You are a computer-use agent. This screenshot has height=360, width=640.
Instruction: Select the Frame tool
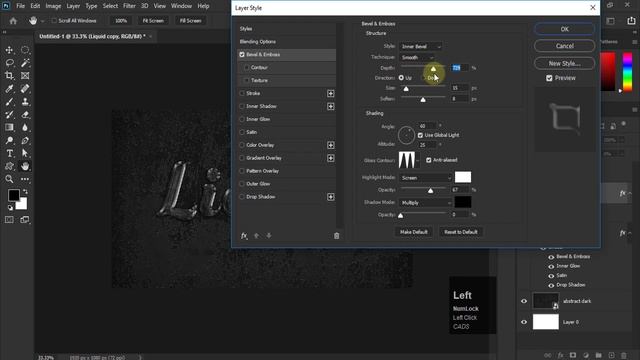tap(25, 76)
